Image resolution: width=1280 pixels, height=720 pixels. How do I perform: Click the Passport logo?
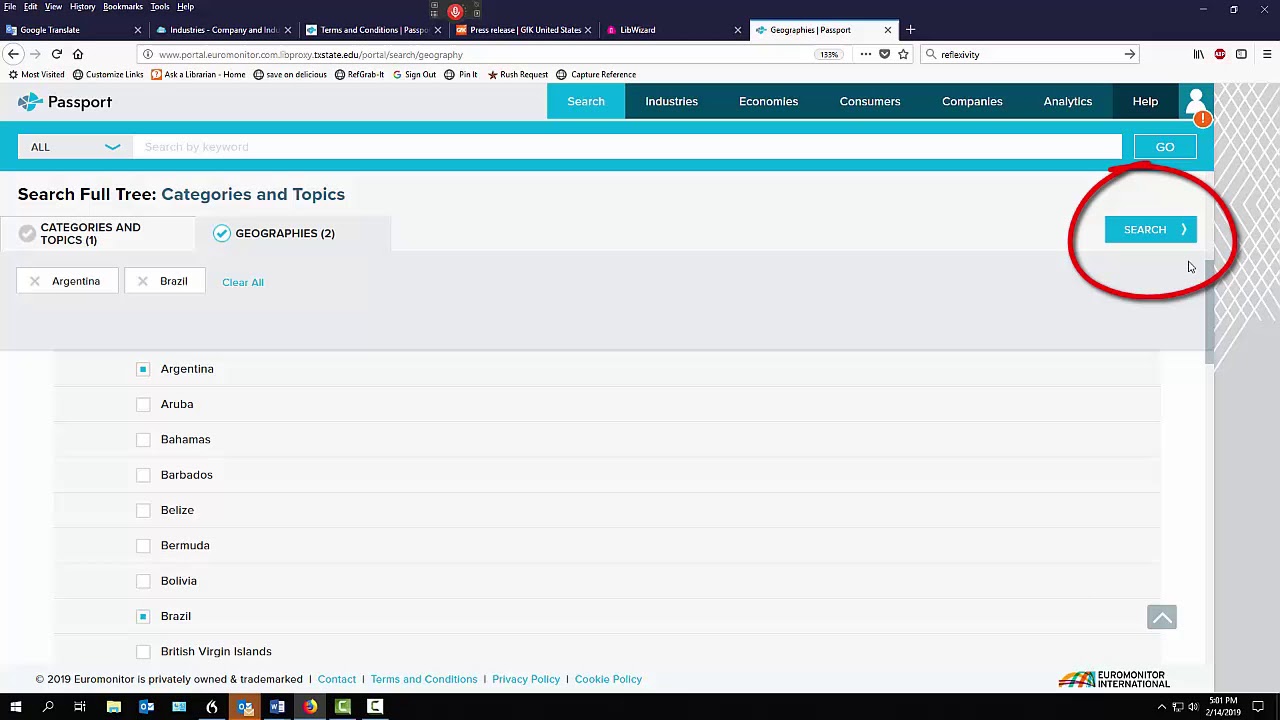65,102
